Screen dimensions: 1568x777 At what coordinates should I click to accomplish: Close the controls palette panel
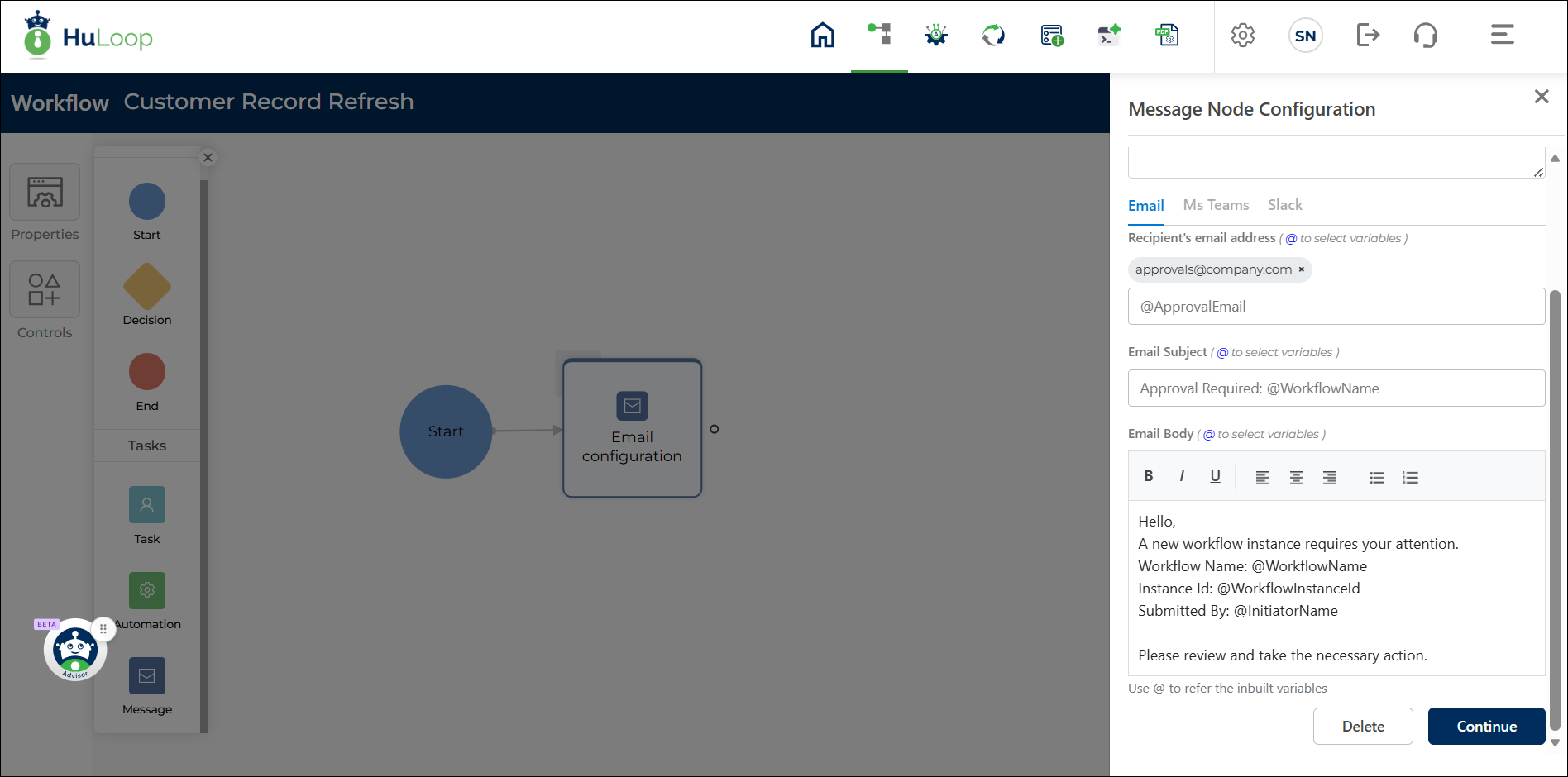(x=208, y=157)
